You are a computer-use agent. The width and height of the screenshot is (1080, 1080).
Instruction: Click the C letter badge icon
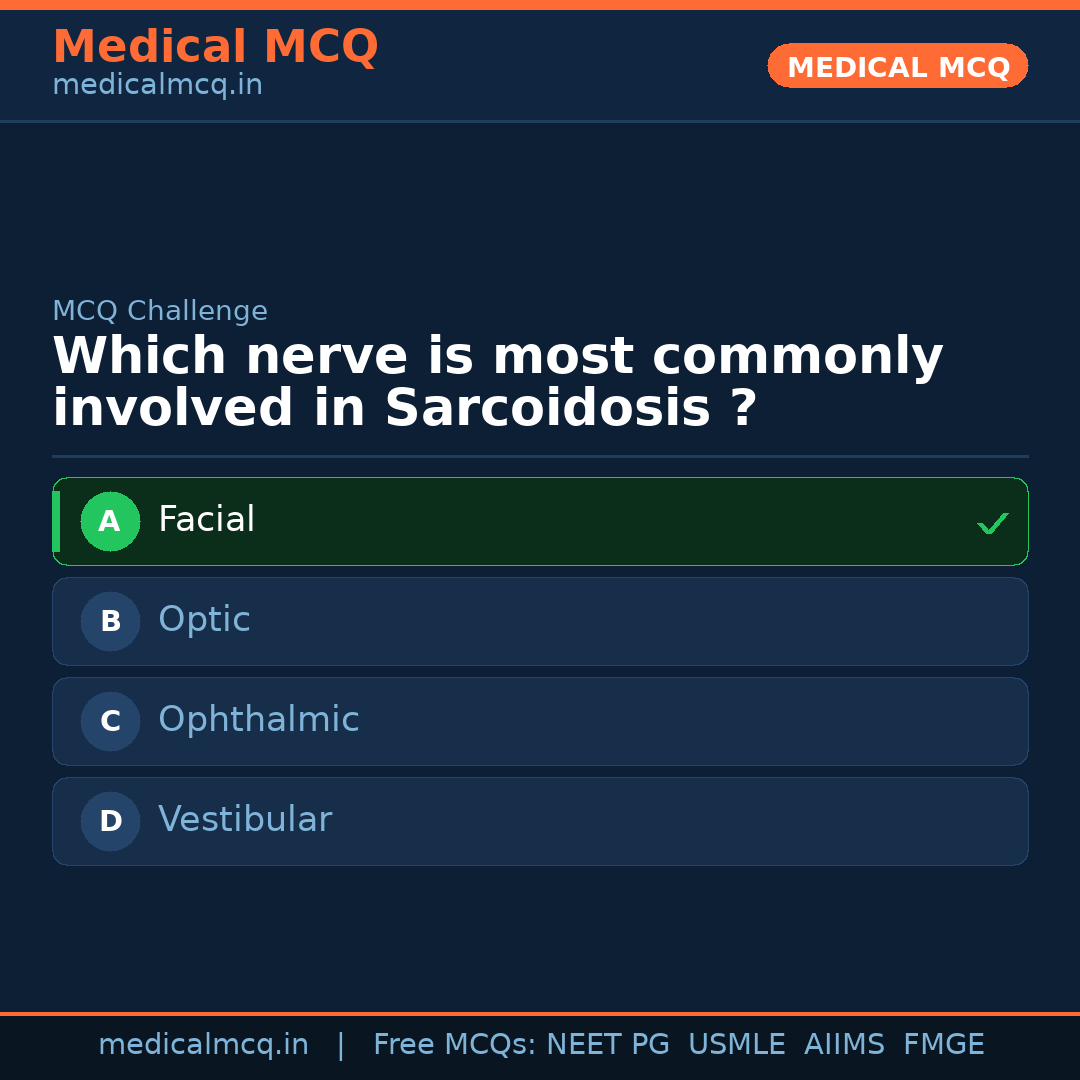(110, 721)
